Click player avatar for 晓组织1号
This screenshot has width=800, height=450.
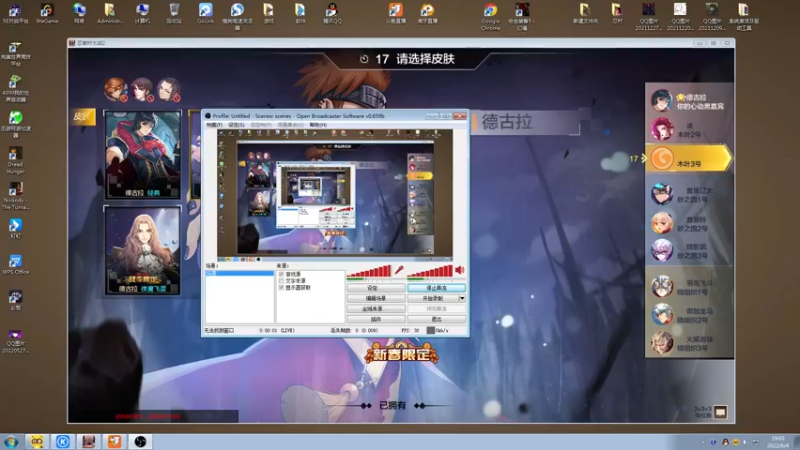tap(662, 287)
